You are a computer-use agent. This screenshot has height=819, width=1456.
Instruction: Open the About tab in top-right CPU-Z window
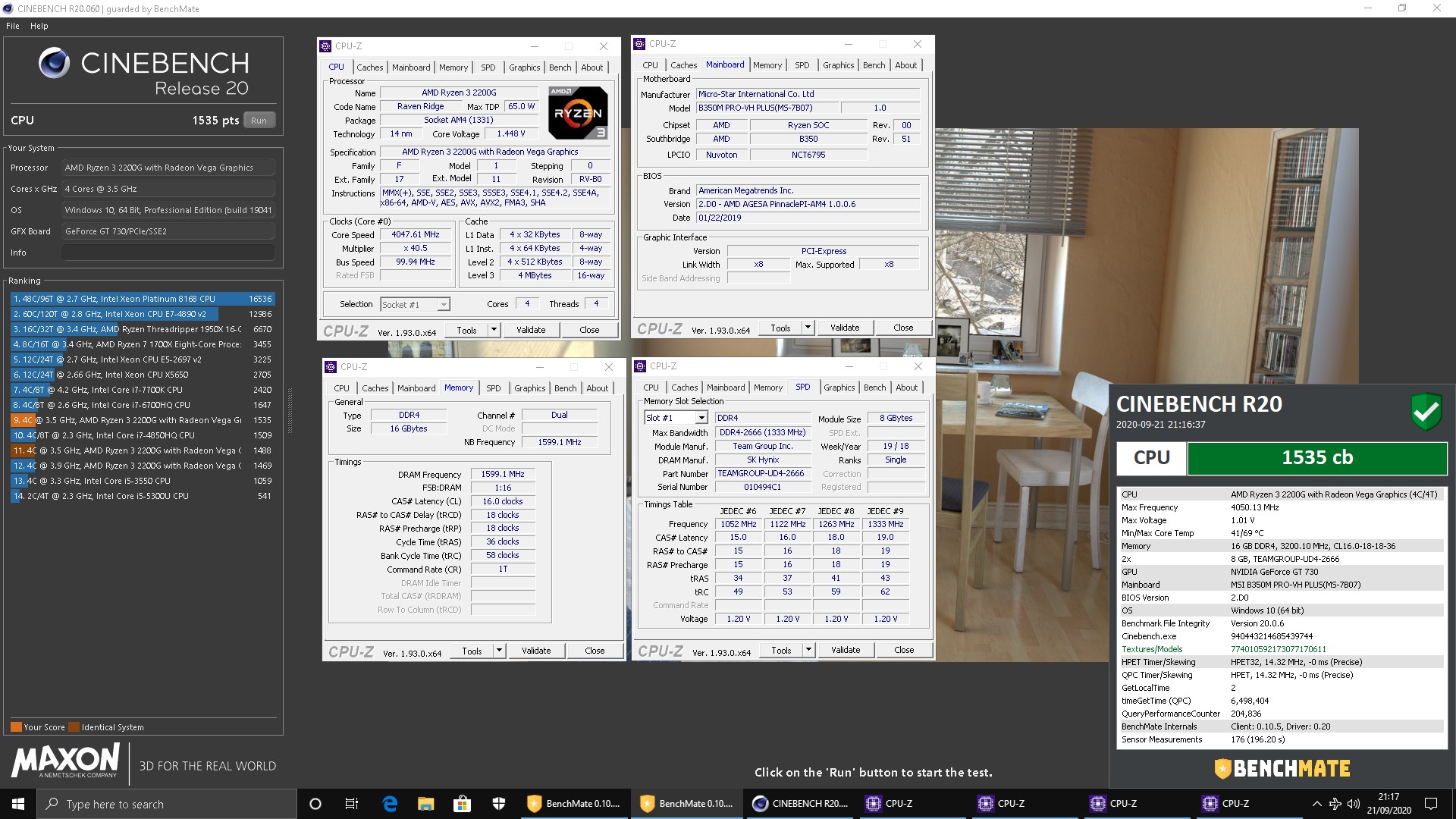pos(906,65)
